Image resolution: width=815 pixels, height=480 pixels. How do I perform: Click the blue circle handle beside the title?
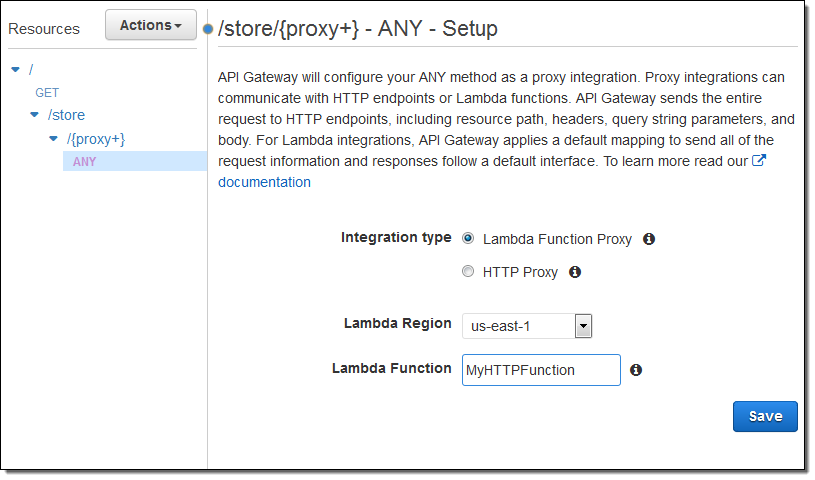[x=208, y=28]
